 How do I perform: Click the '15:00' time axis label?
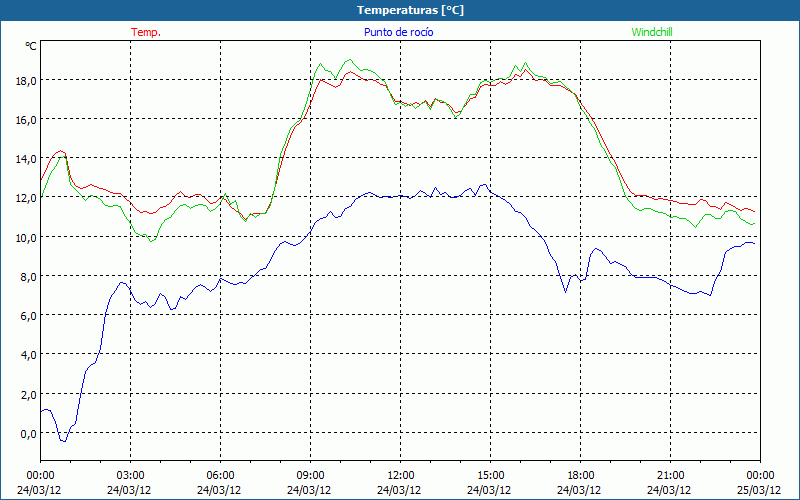click(x=490, y=476)
